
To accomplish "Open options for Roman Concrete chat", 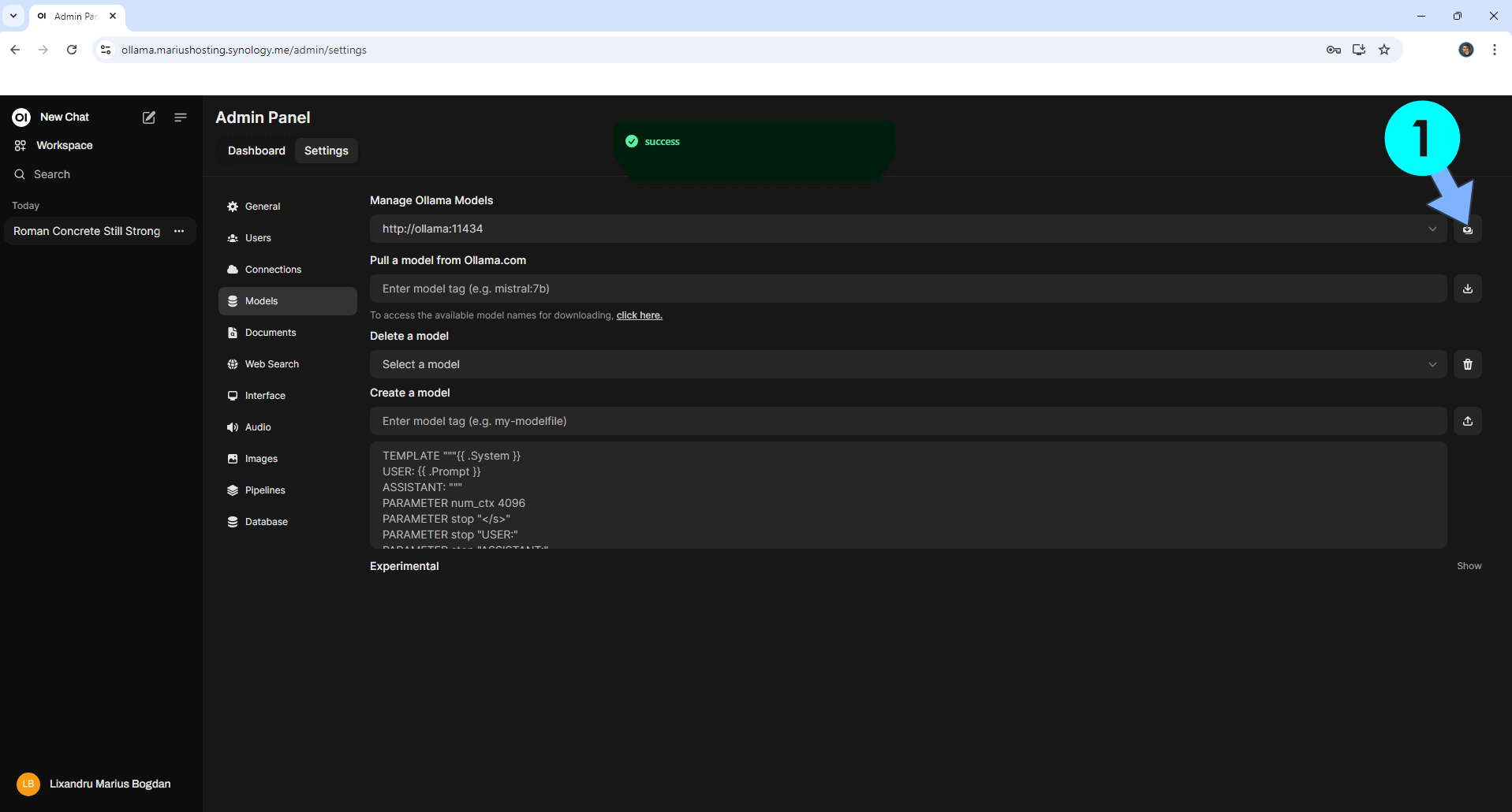I will [179, 231].
